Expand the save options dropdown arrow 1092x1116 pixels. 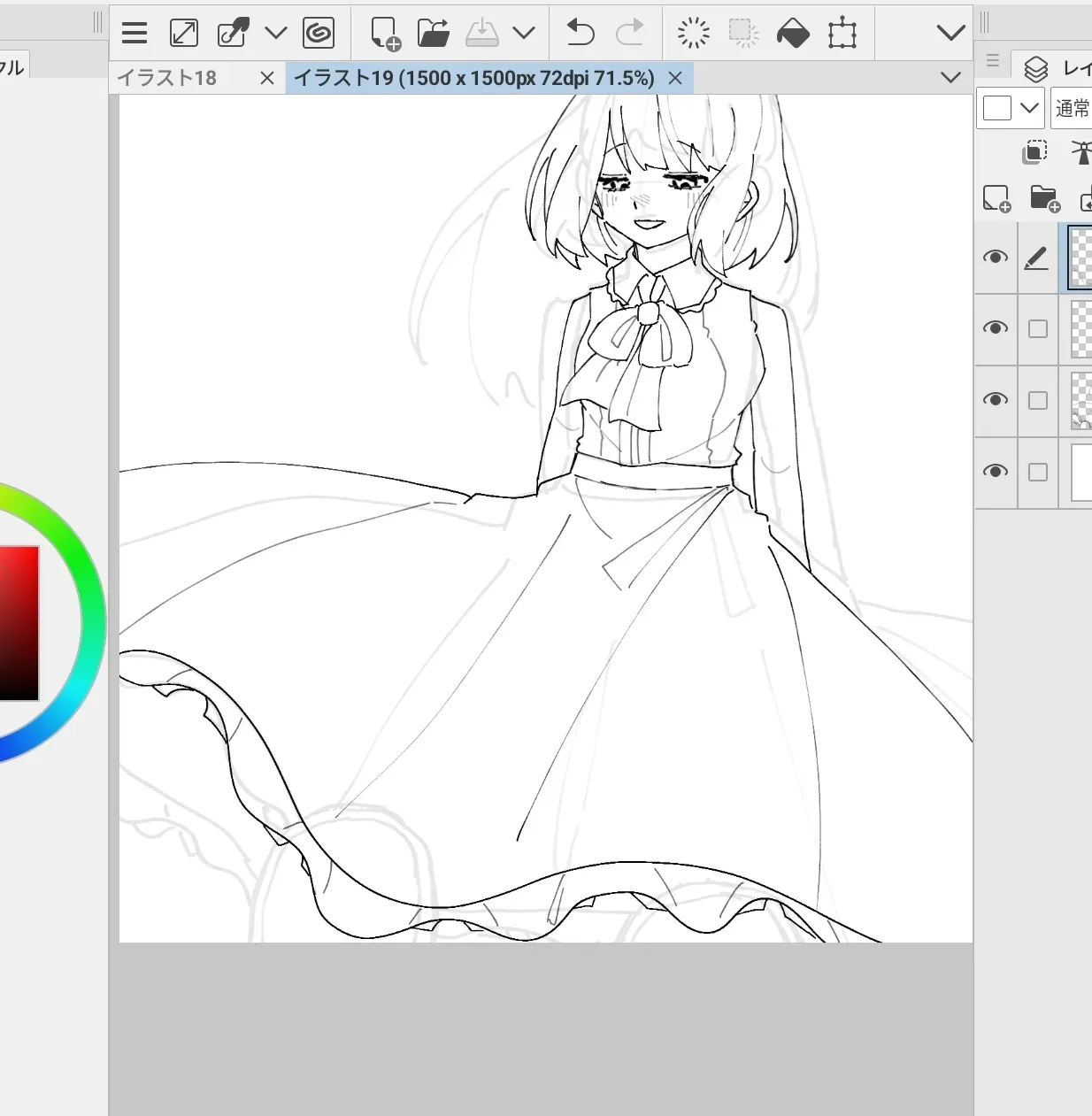tap(524, 34)
